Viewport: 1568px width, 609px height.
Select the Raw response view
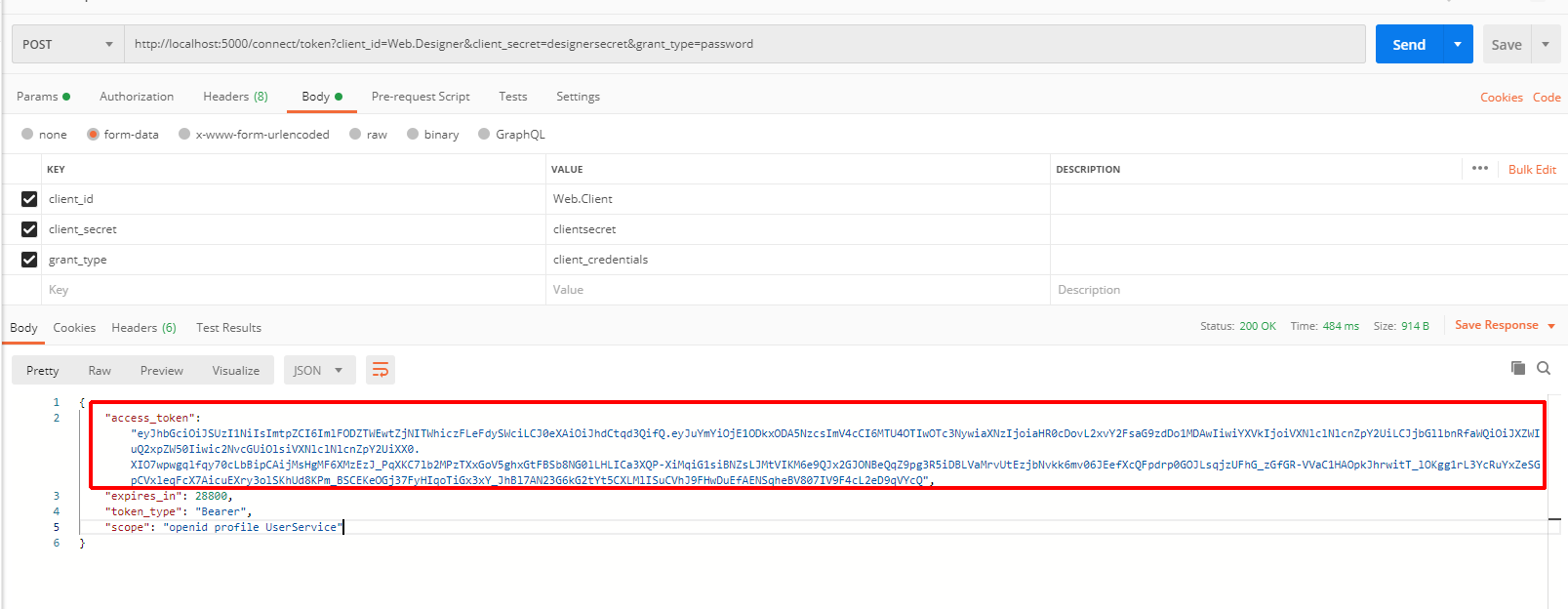pyautogui.click(x=100, y=370)
